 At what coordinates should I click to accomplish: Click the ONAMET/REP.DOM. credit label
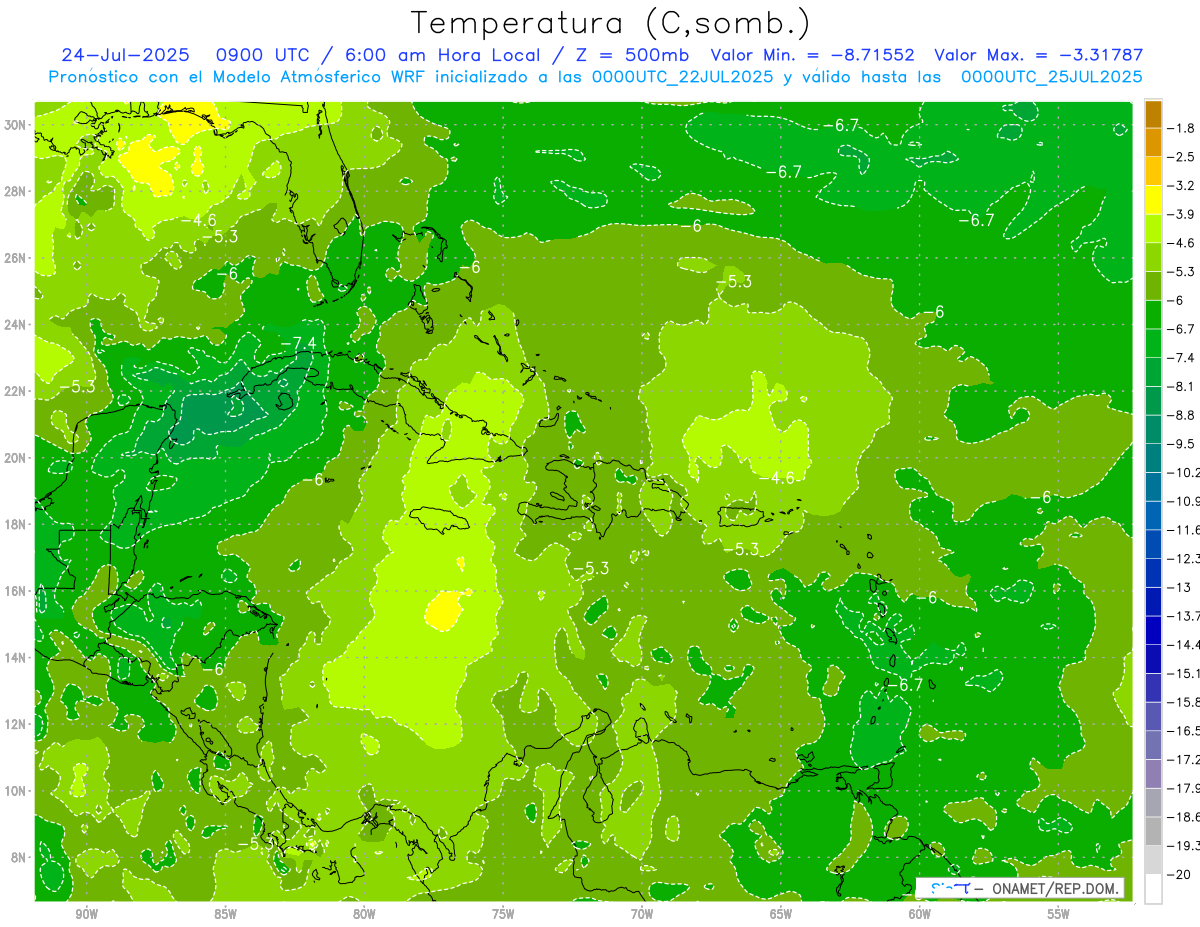(1055, 888)
